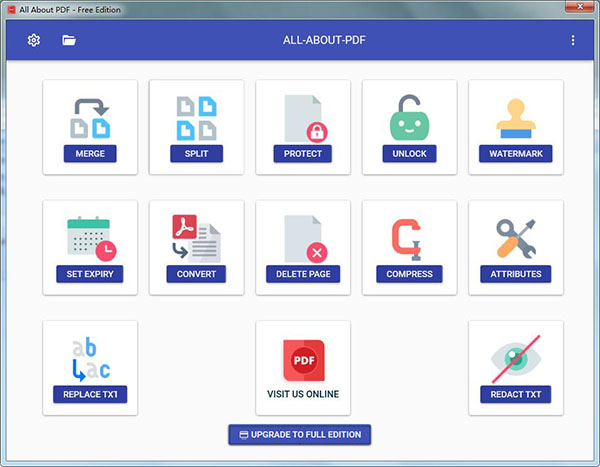Click UPGRADE TO FULL EDITION button
Viewport: 600px width, 467px height.
click(x=300, y=434)
